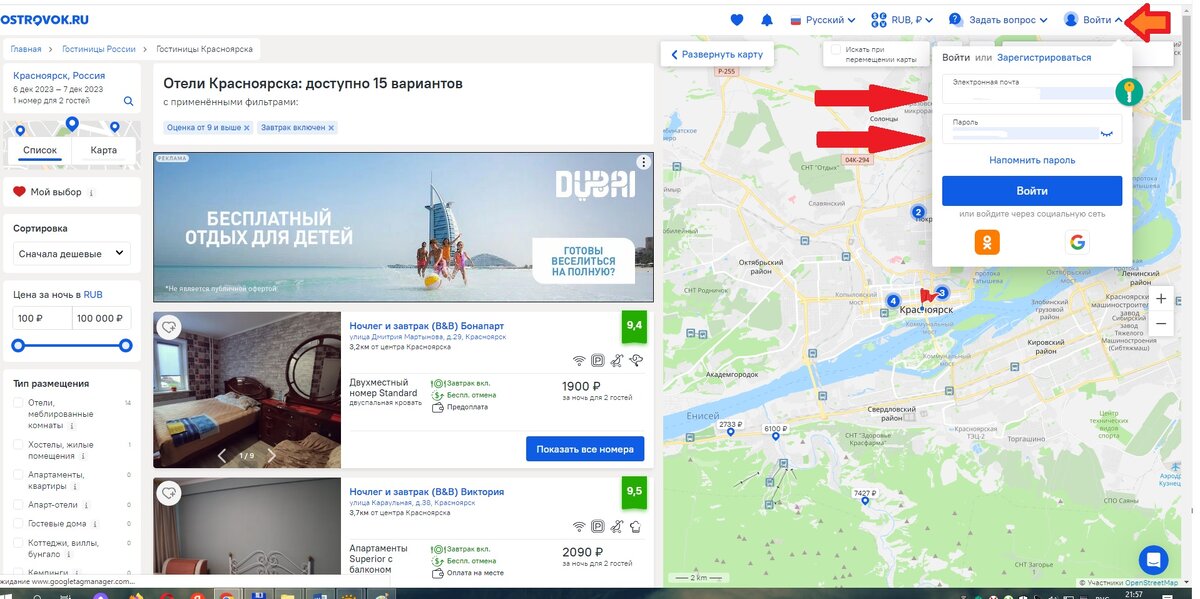Click the parking amenity icon for Бонапарт
The image size is (1200, 599).
598,360
